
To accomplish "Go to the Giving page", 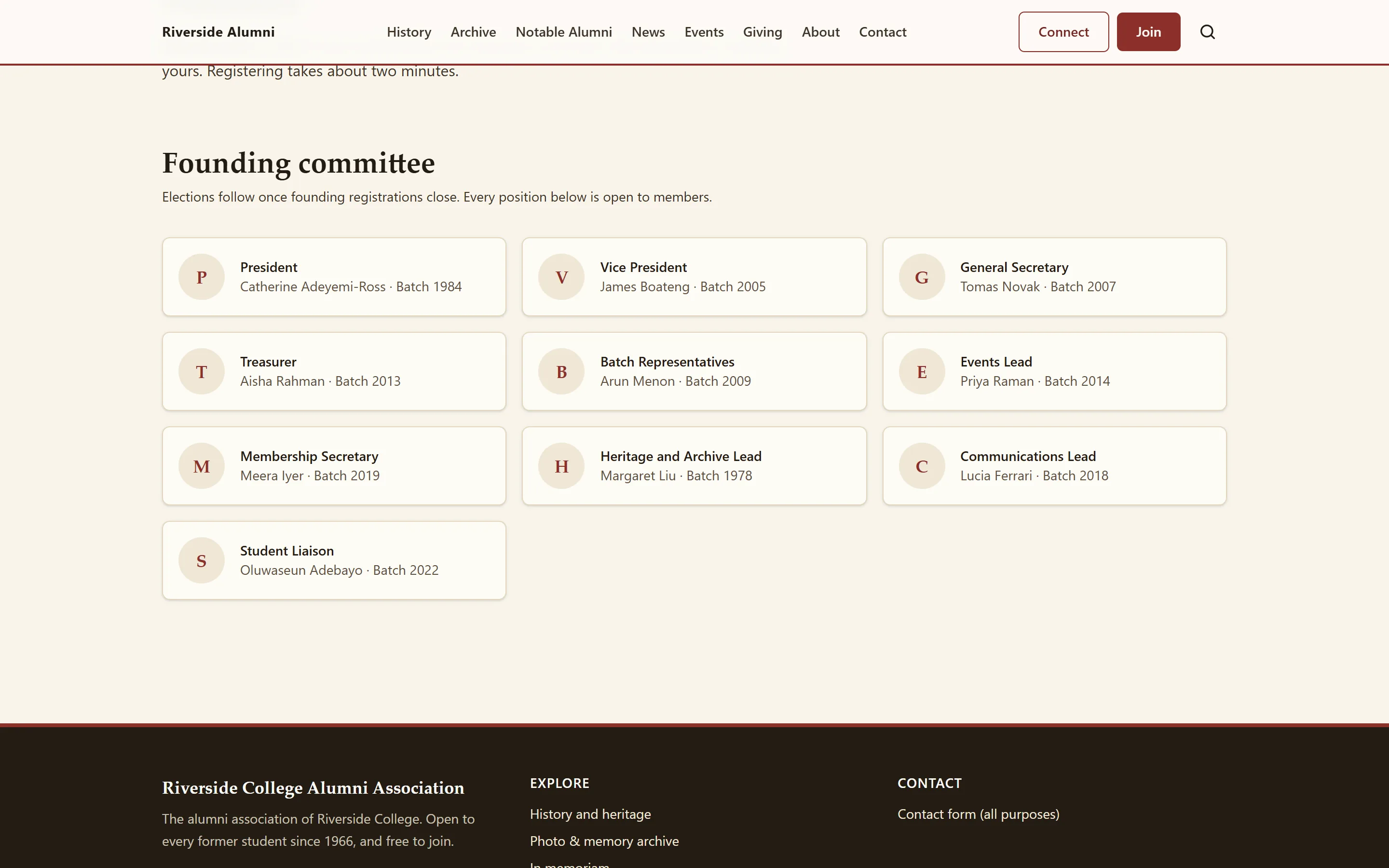I will [762, 32].
